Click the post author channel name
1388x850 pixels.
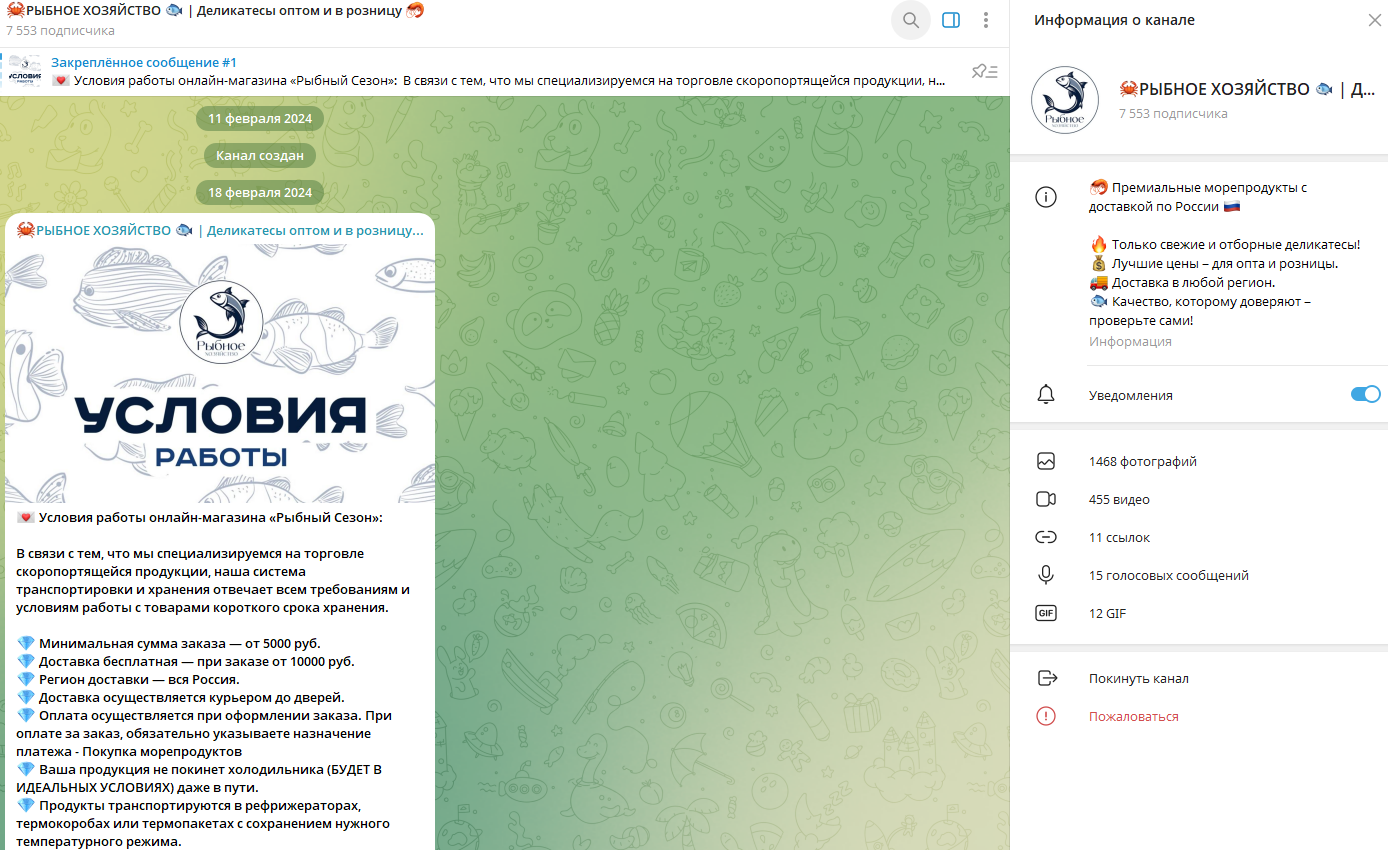click(x=220, y=230)
